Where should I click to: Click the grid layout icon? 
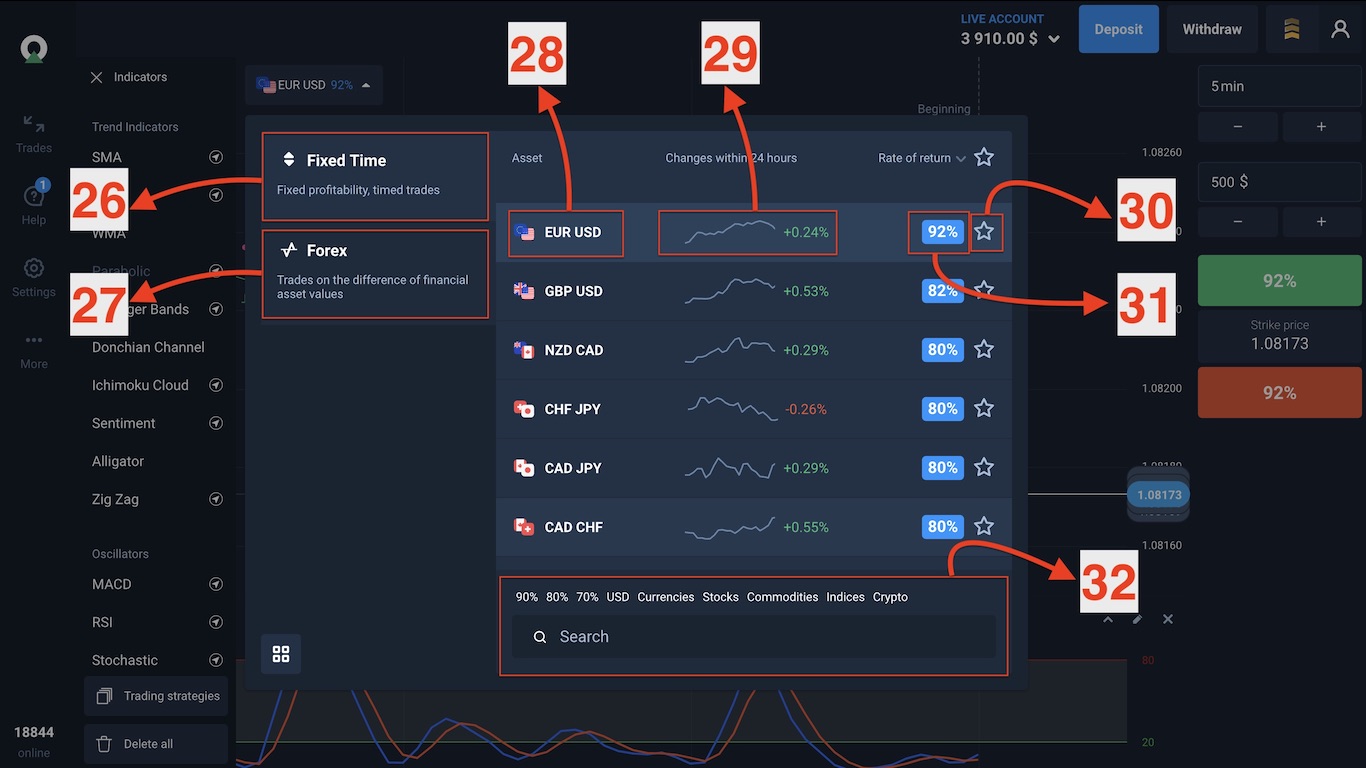tap(281, 654)
